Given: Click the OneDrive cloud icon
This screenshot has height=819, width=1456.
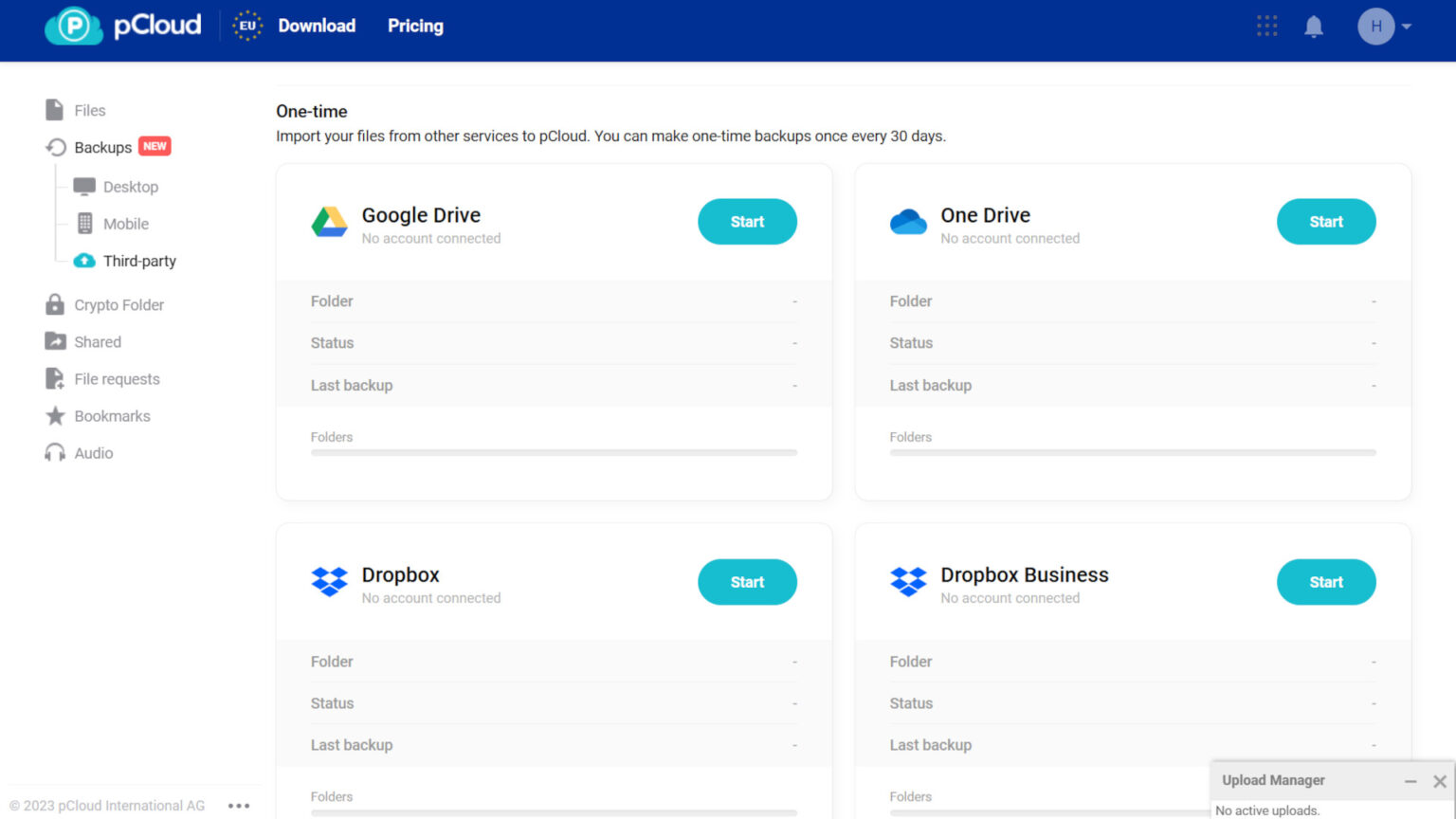Looking at the screenshot, I should coord(908,222).
